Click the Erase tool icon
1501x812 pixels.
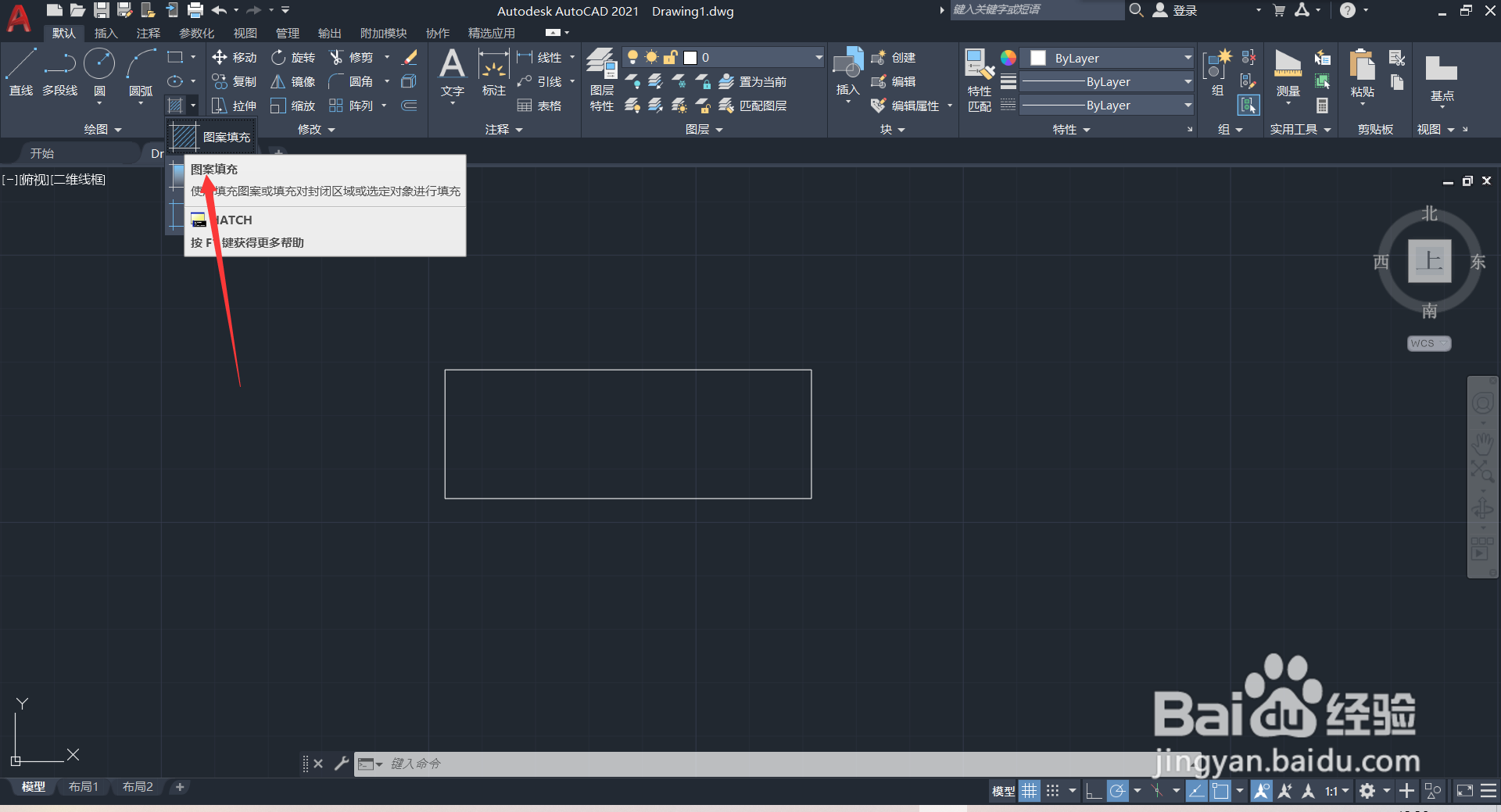pos(410,57)
